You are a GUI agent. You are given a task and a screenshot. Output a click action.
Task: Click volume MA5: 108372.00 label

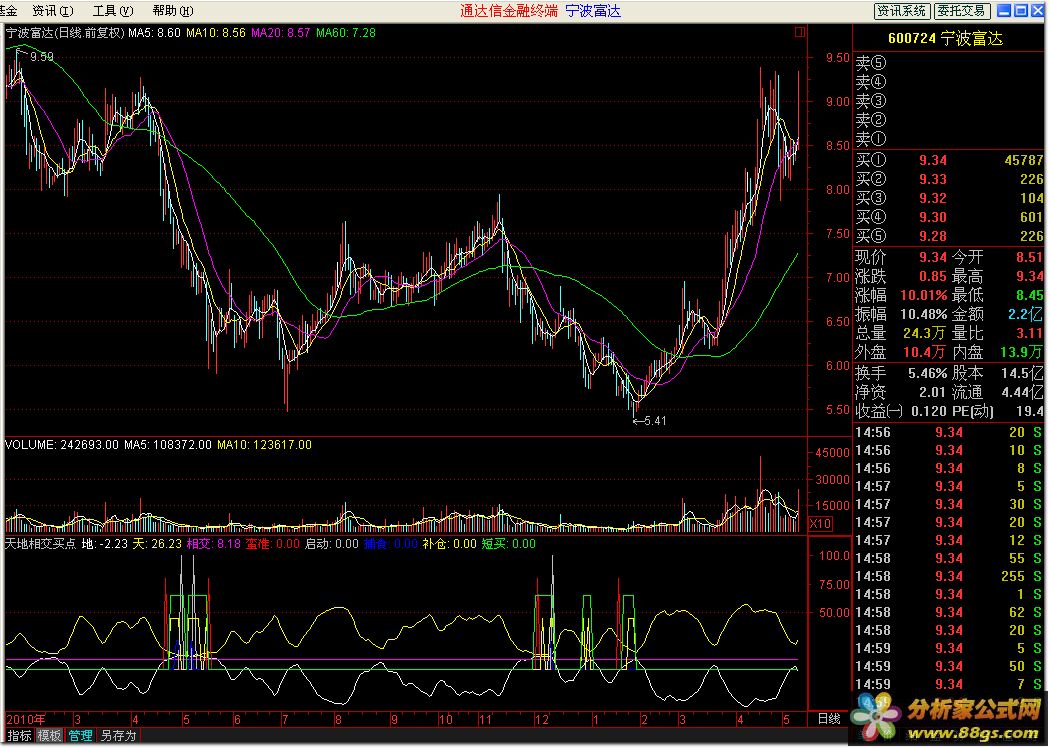pyautogui.click(x=167, y=445)
